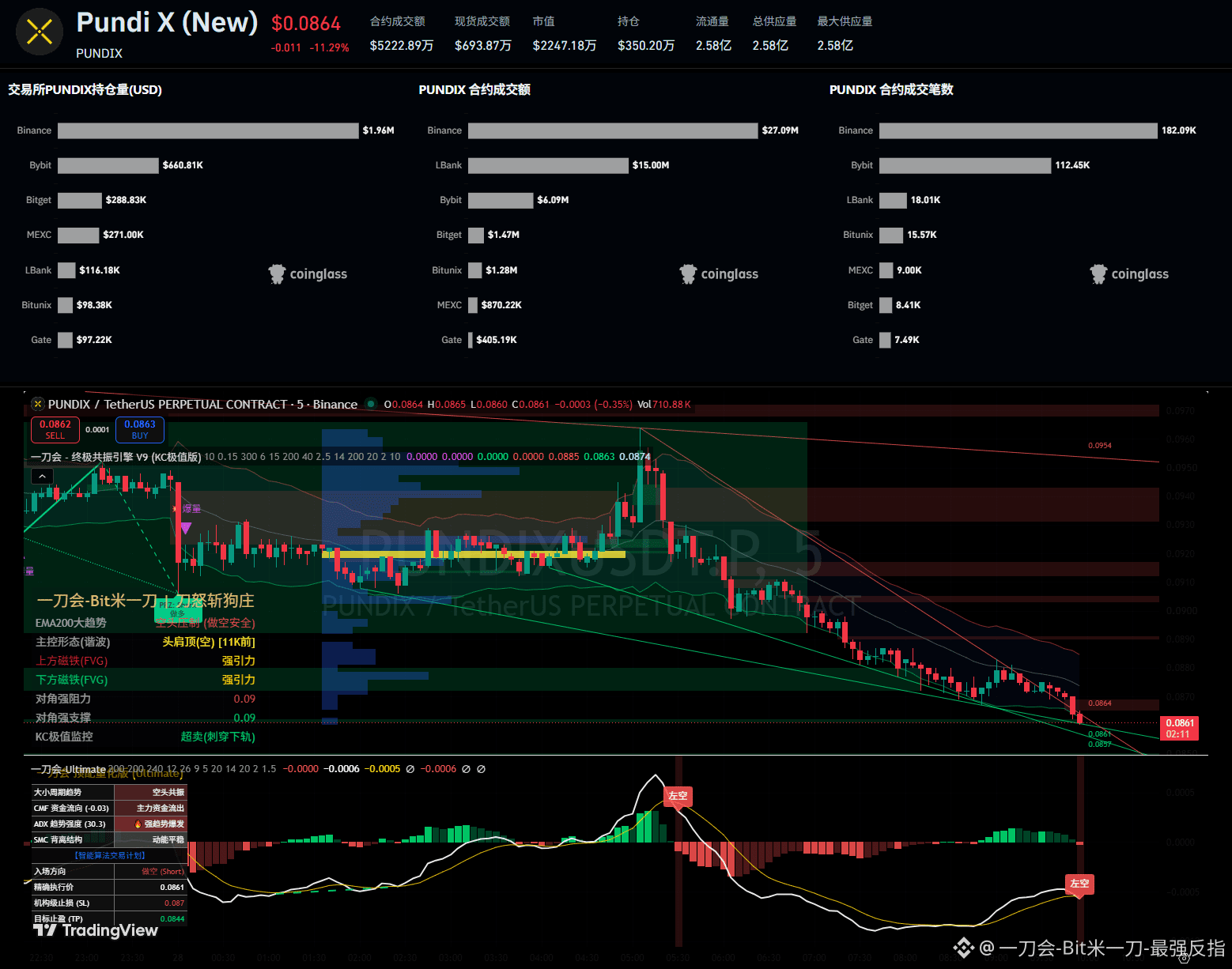
Task: Click the Gate 7.49K trades value
Action: click(x=907, y=340)
